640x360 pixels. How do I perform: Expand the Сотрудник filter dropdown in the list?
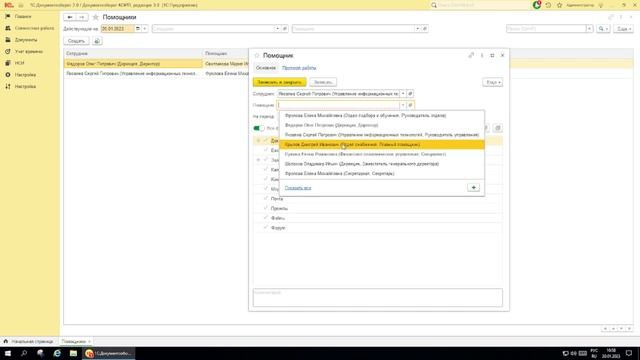pos(278,29)
